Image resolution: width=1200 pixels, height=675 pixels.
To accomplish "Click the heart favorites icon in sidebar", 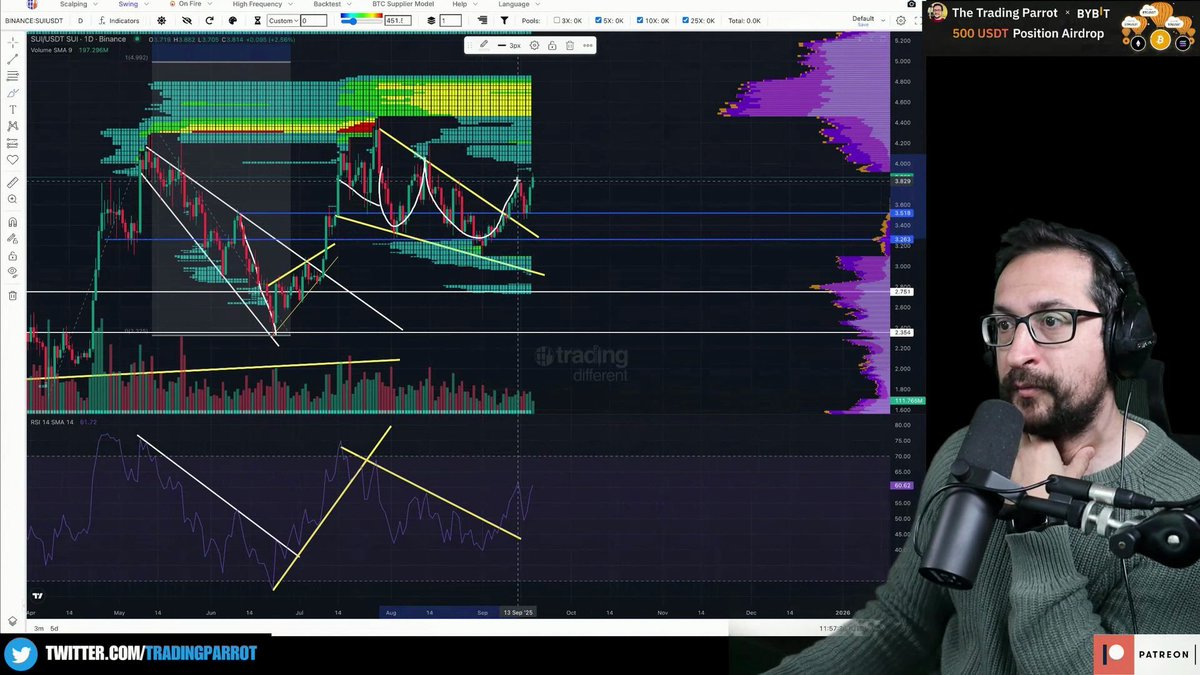I will pyautogui.click(x=12, y=160).
